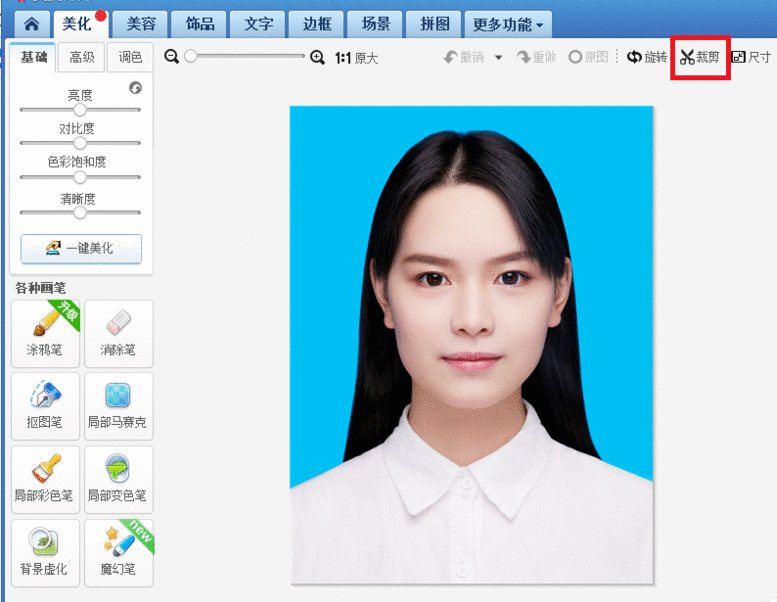Select the 背景虚化 background blur tool
777x602 pixels.
point(45,553)
